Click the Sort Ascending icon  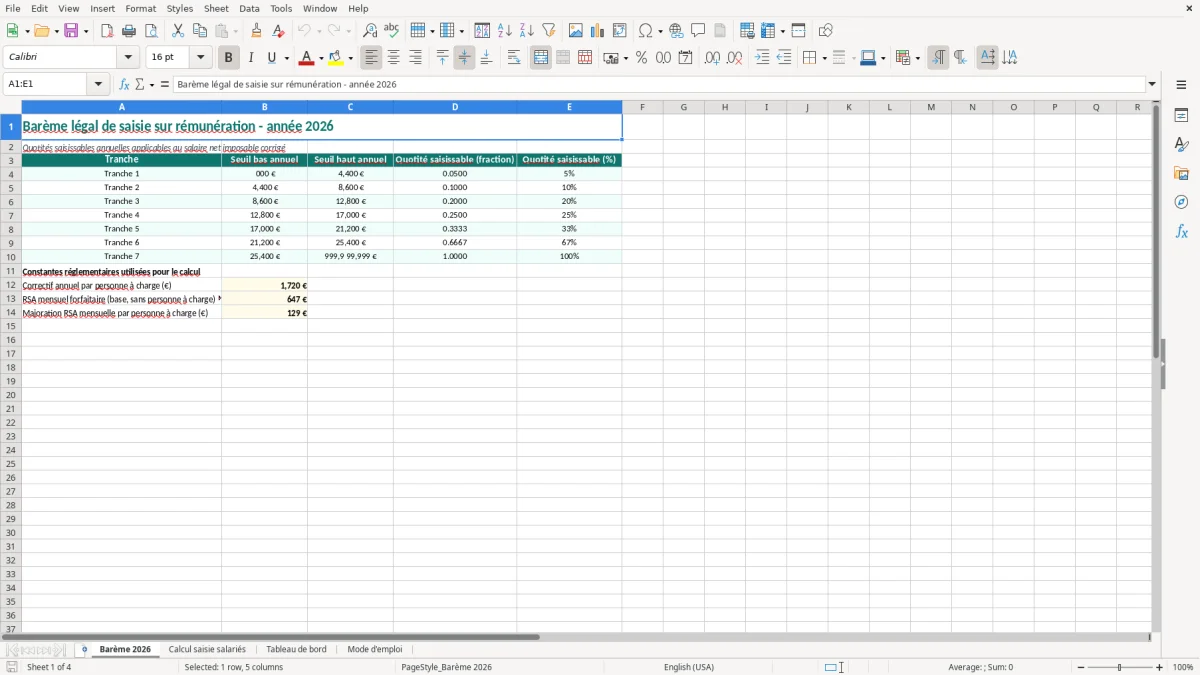click(505, 31)
